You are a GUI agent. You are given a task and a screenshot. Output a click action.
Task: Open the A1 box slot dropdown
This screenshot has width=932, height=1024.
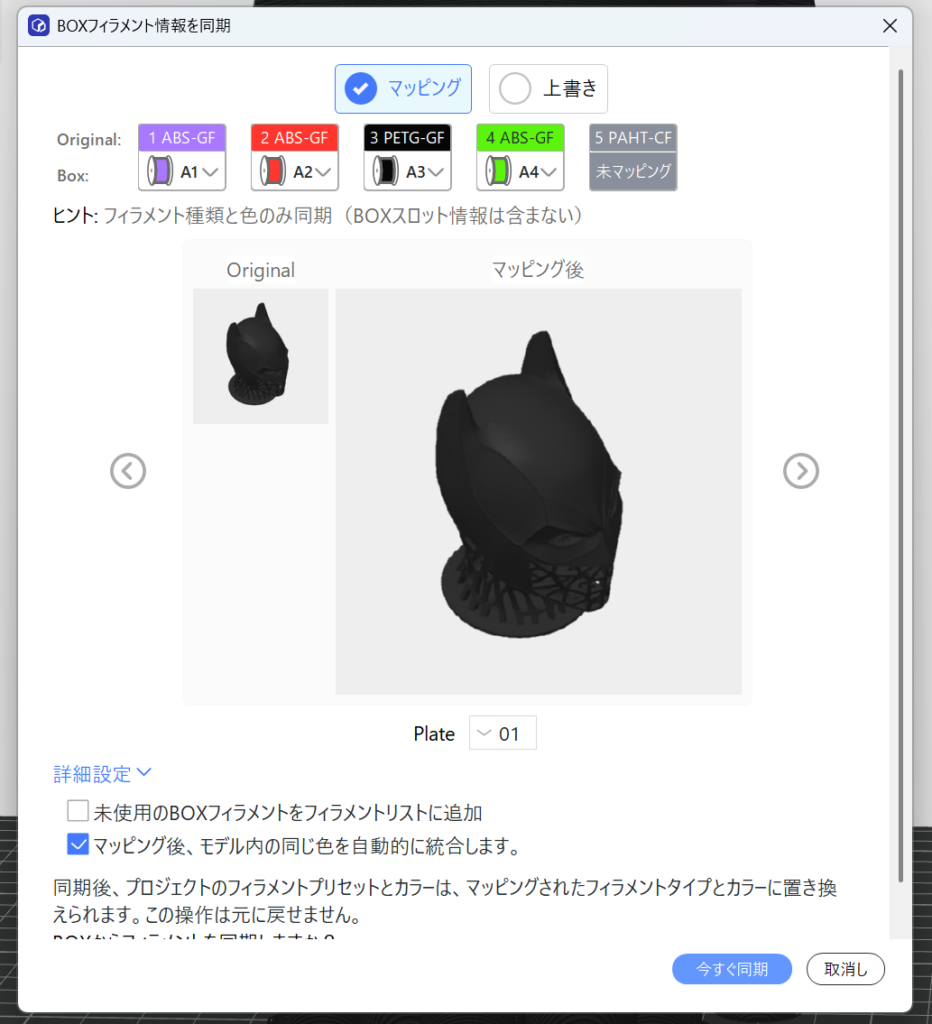(x=210, y=172)
